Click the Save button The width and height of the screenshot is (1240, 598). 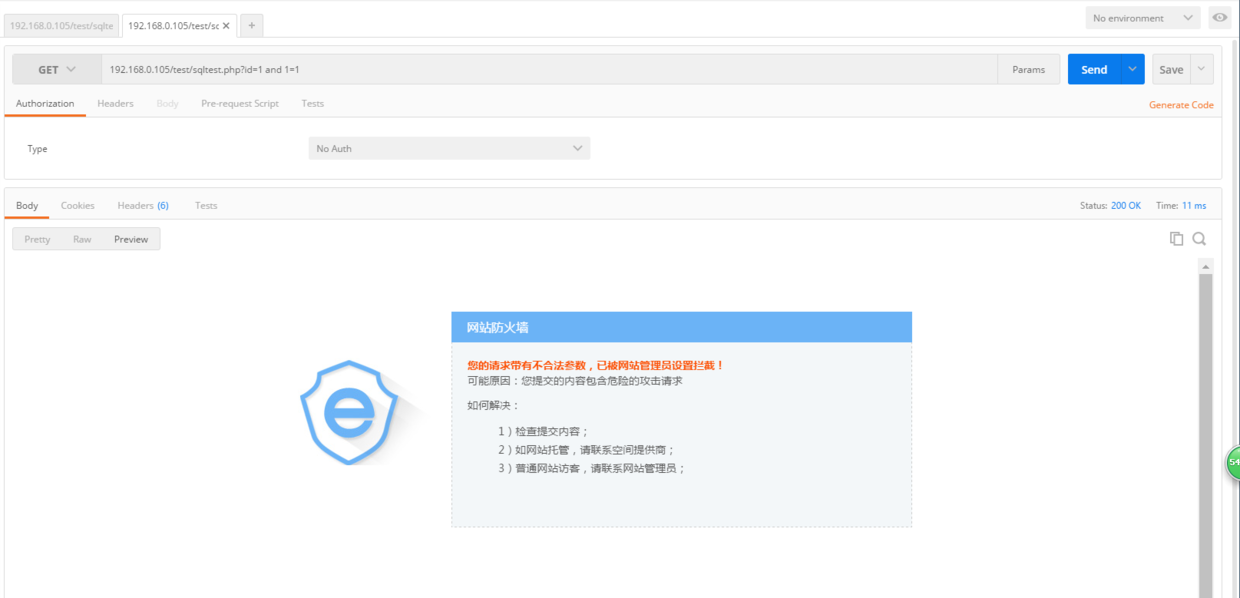[1171, 69]
